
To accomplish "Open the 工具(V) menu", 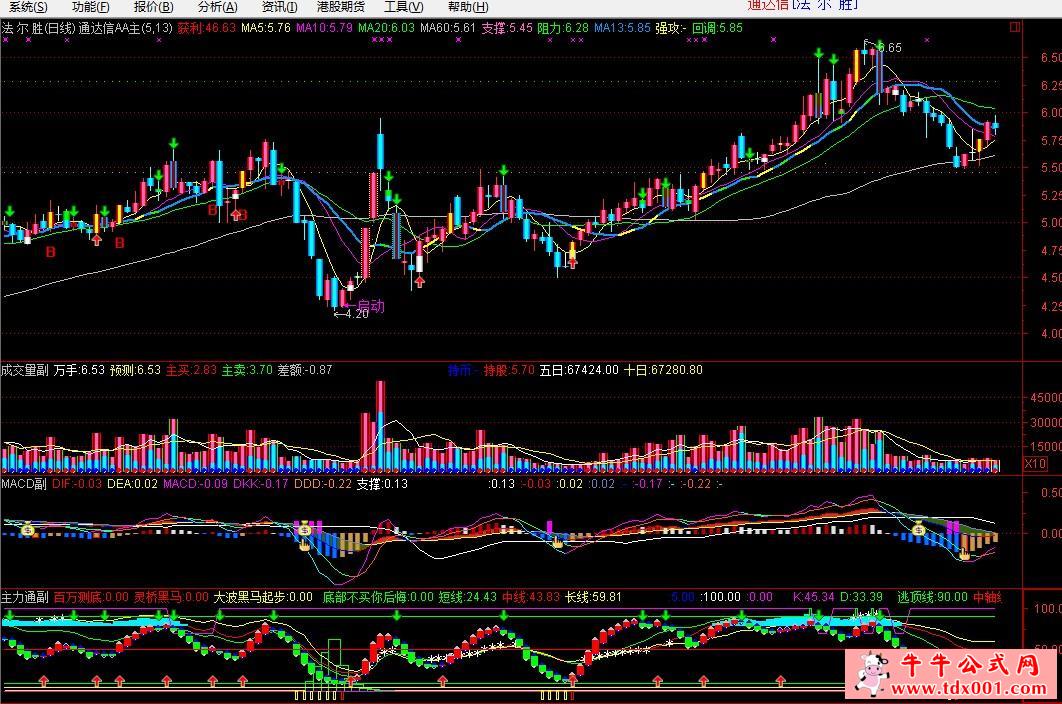I will (404, 7).
